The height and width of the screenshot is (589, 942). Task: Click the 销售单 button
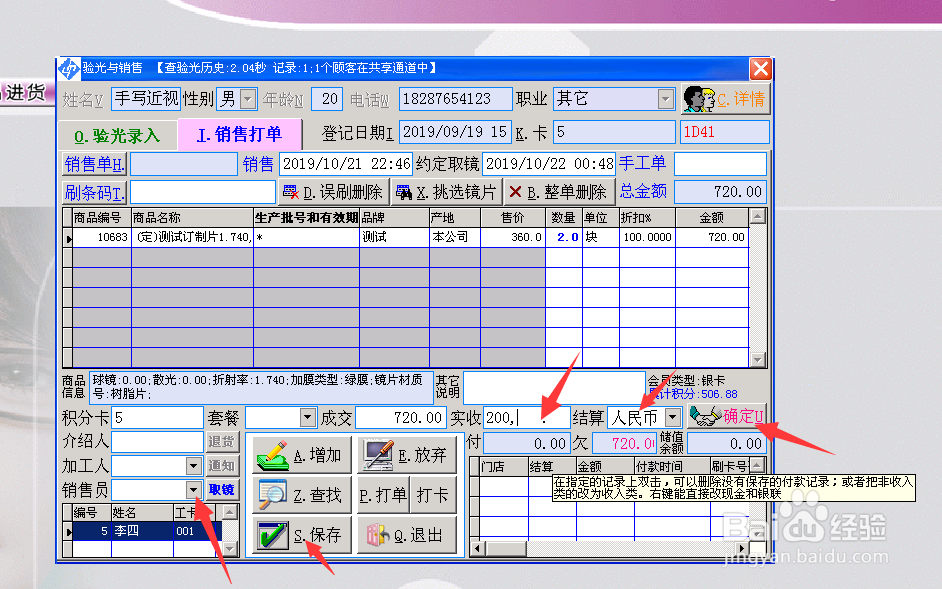94,164
